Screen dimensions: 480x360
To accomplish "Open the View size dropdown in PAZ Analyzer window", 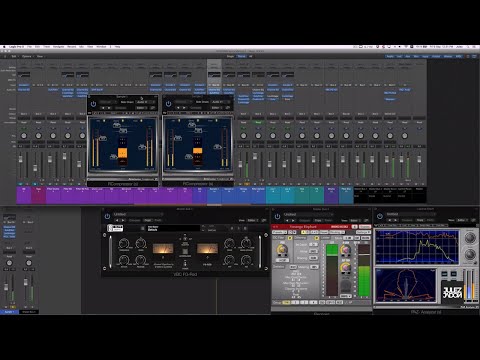I will 463,220.
